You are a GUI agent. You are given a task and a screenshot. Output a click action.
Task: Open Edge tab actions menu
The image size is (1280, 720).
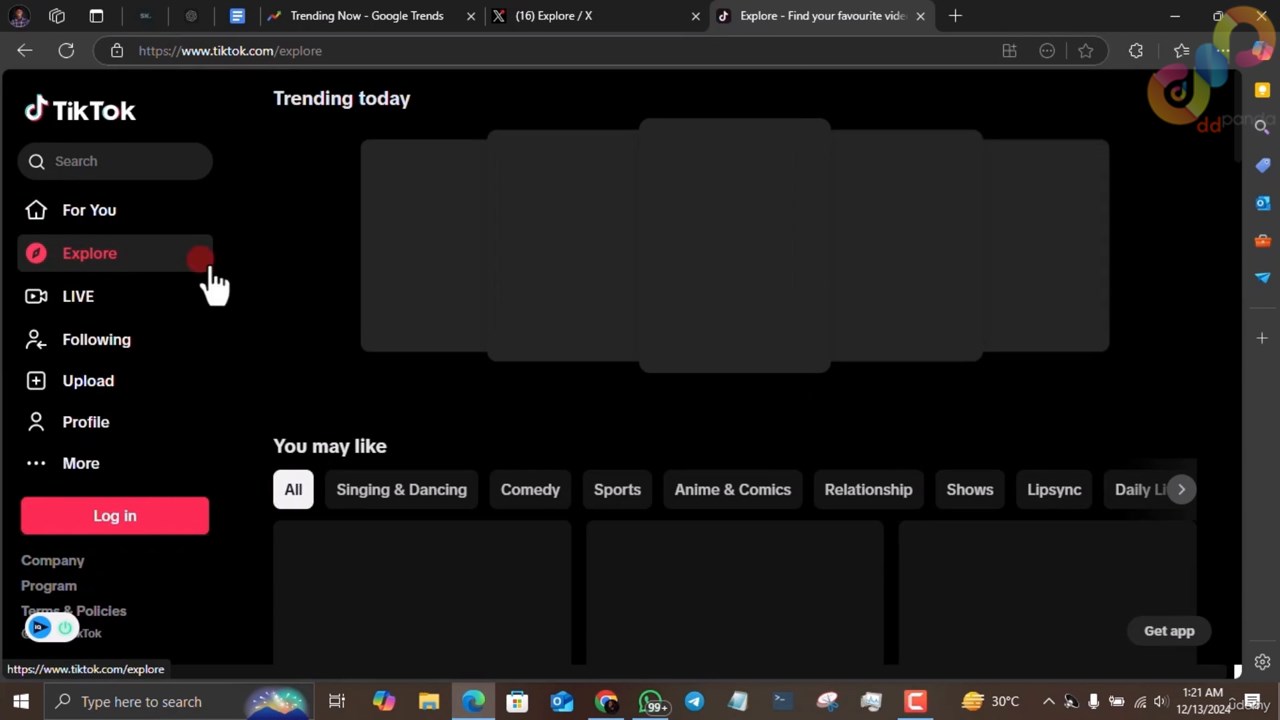click(x=96, y=16)
